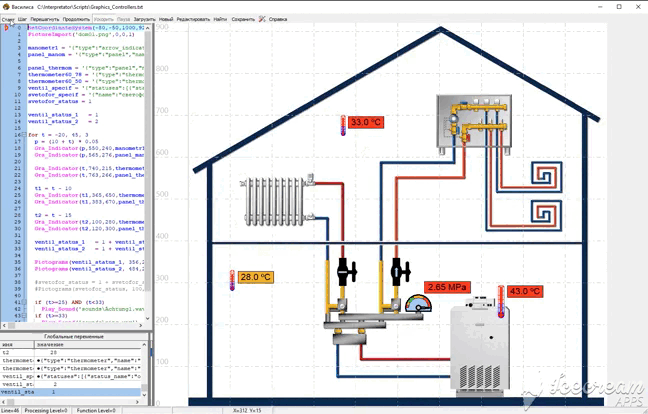Click variables table horizontal scroll left arrow
This screenshot has width=648, height=414.
3,401
